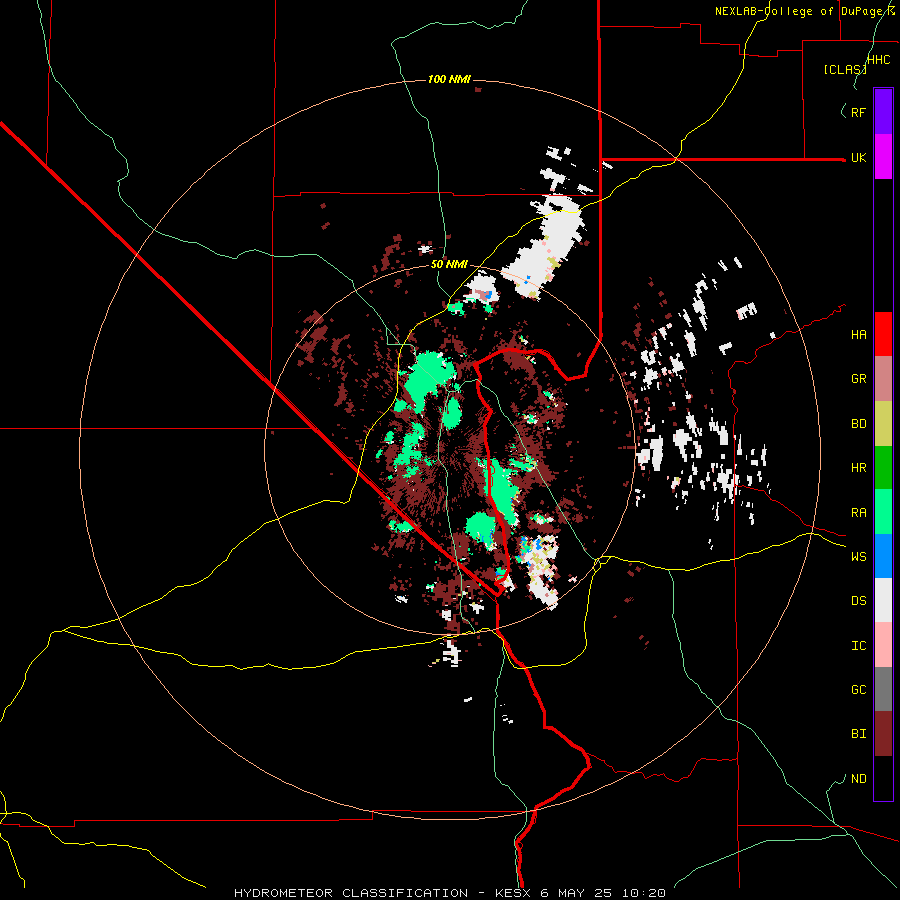Image resolution: width=900 pixels, height=900 pixels.
Task: Click the ND black legend swatch
Action: [883, 778]
